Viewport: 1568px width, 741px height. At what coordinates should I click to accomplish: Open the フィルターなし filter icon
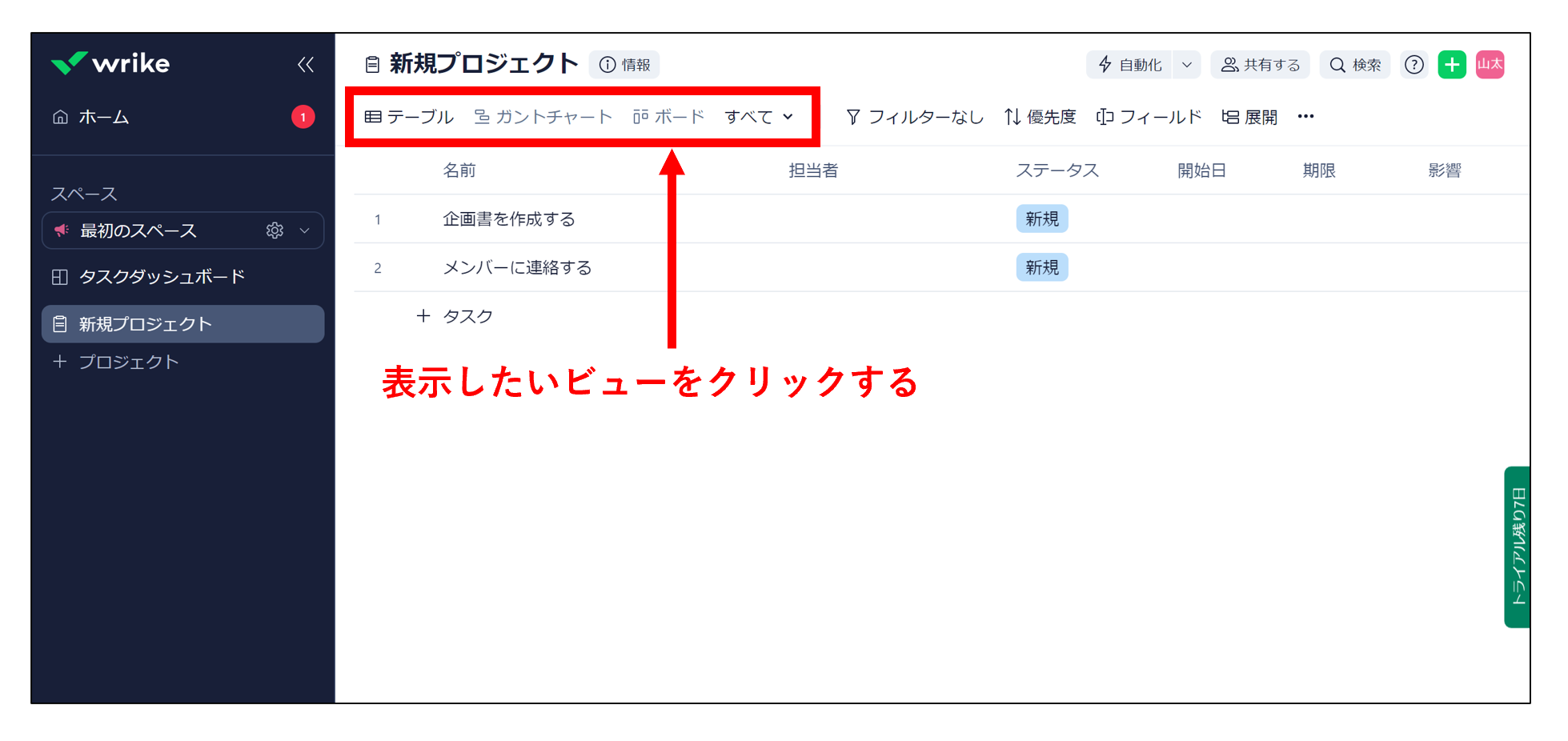[x=853, y=117]
